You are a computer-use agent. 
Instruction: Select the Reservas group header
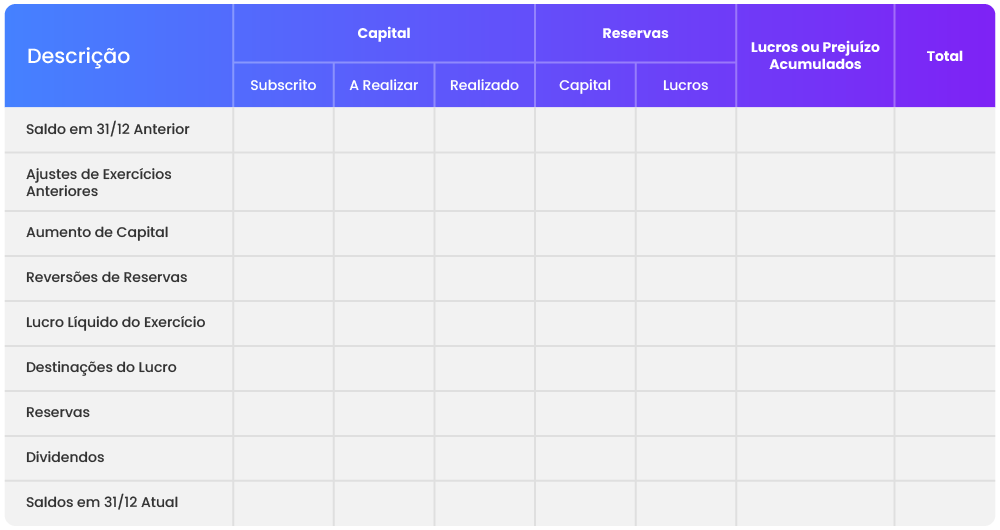635,33
